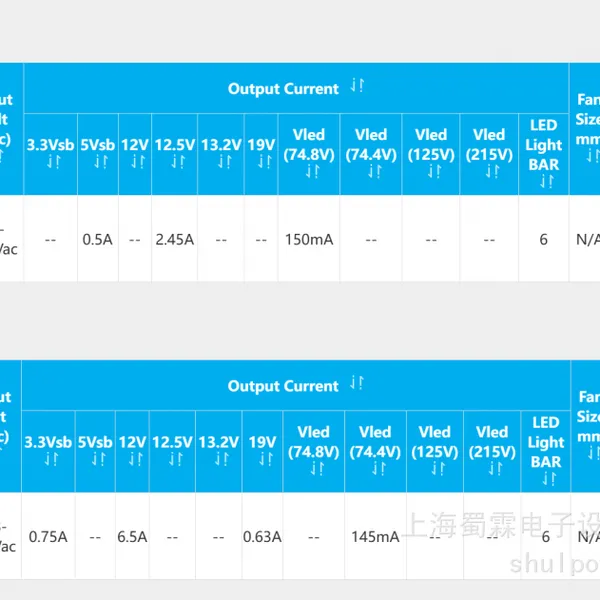Viewport: 600px width, 600px height.
Task: Select the 145mA value in bottom table
Action: click(x=375, y=537)
